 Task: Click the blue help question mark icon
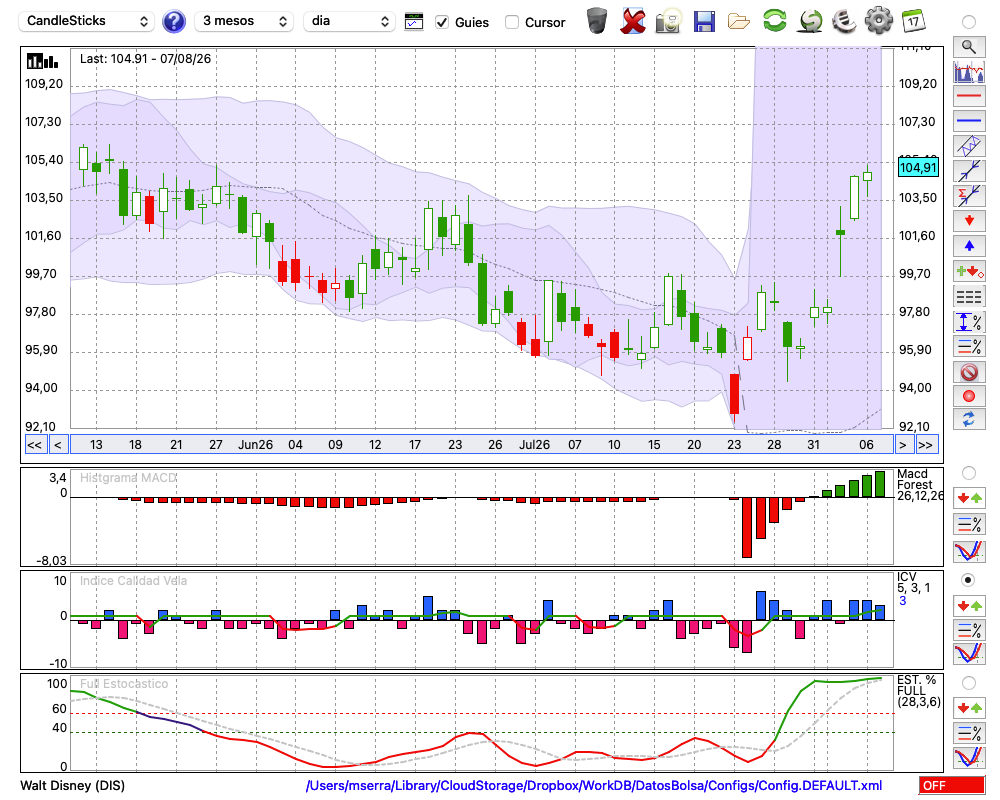click(173, 22)
